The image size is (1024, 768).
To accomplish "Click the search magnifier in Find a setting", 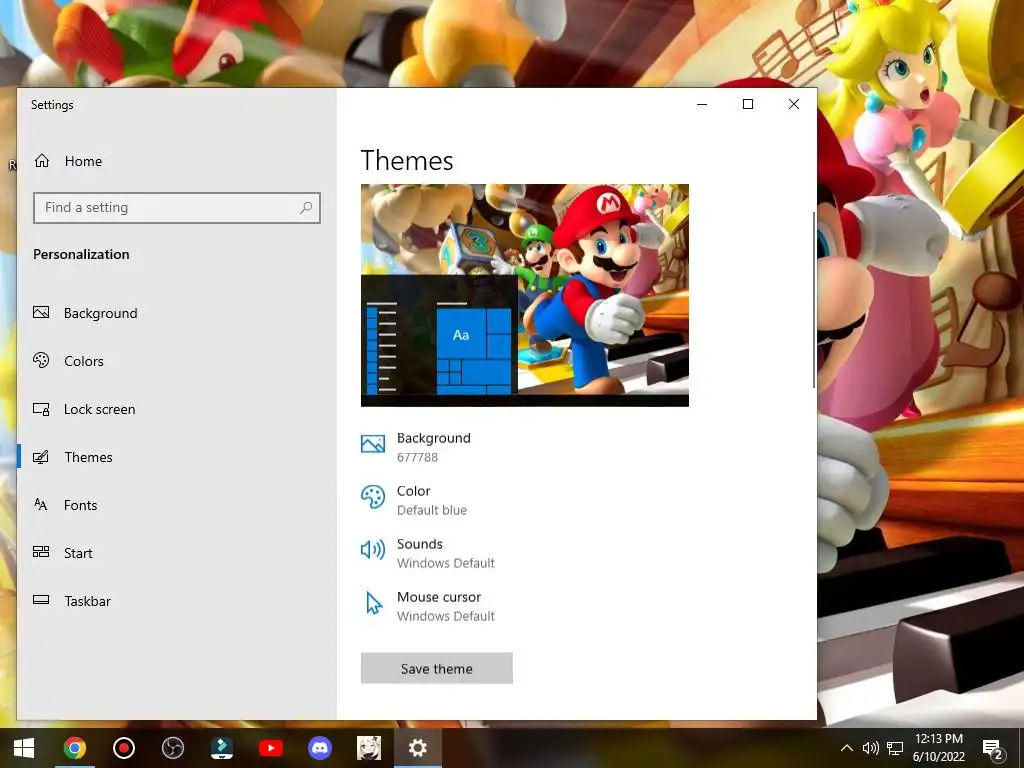I will (x=306, y=208).
